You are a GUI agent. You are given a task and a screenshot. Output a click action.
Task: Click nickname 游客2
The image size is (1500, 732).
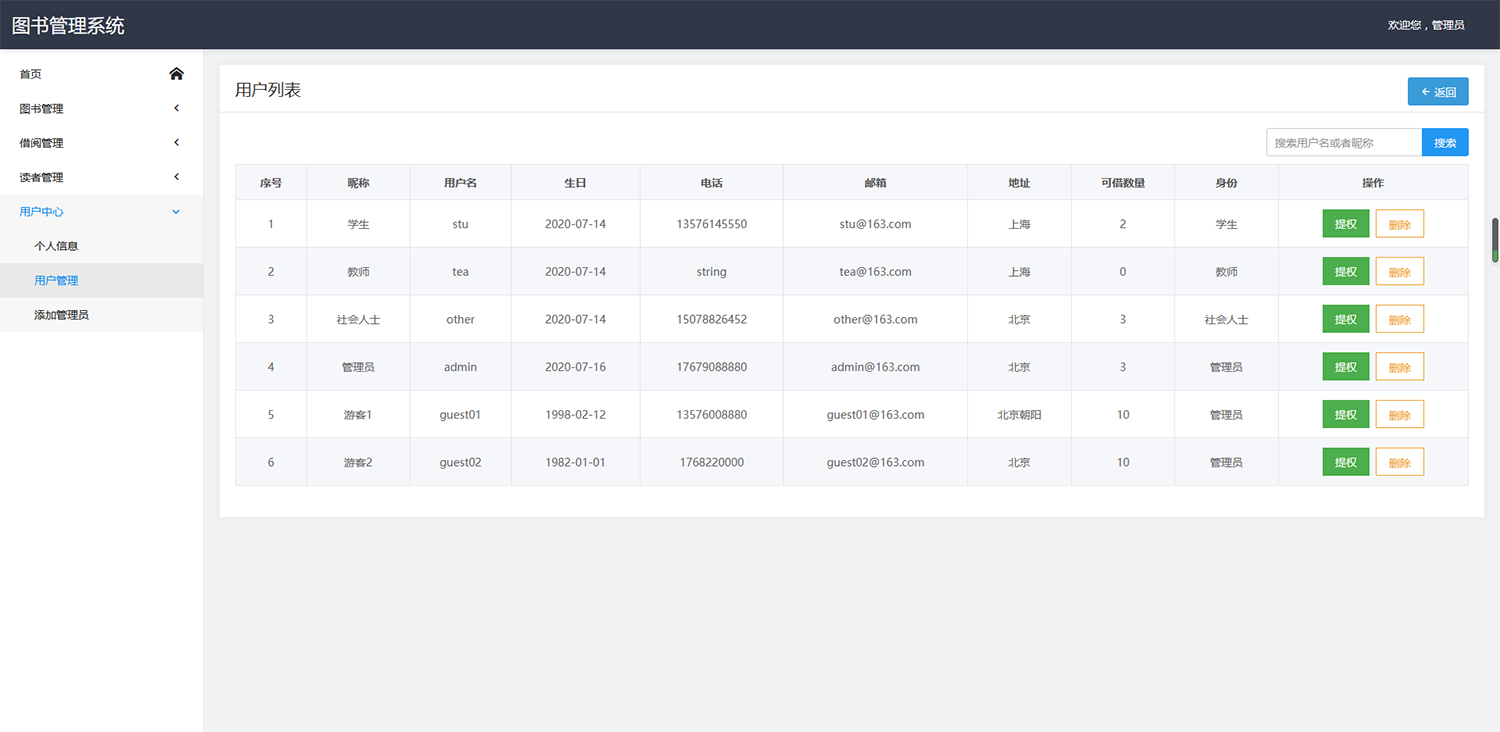tap(358, 462)
